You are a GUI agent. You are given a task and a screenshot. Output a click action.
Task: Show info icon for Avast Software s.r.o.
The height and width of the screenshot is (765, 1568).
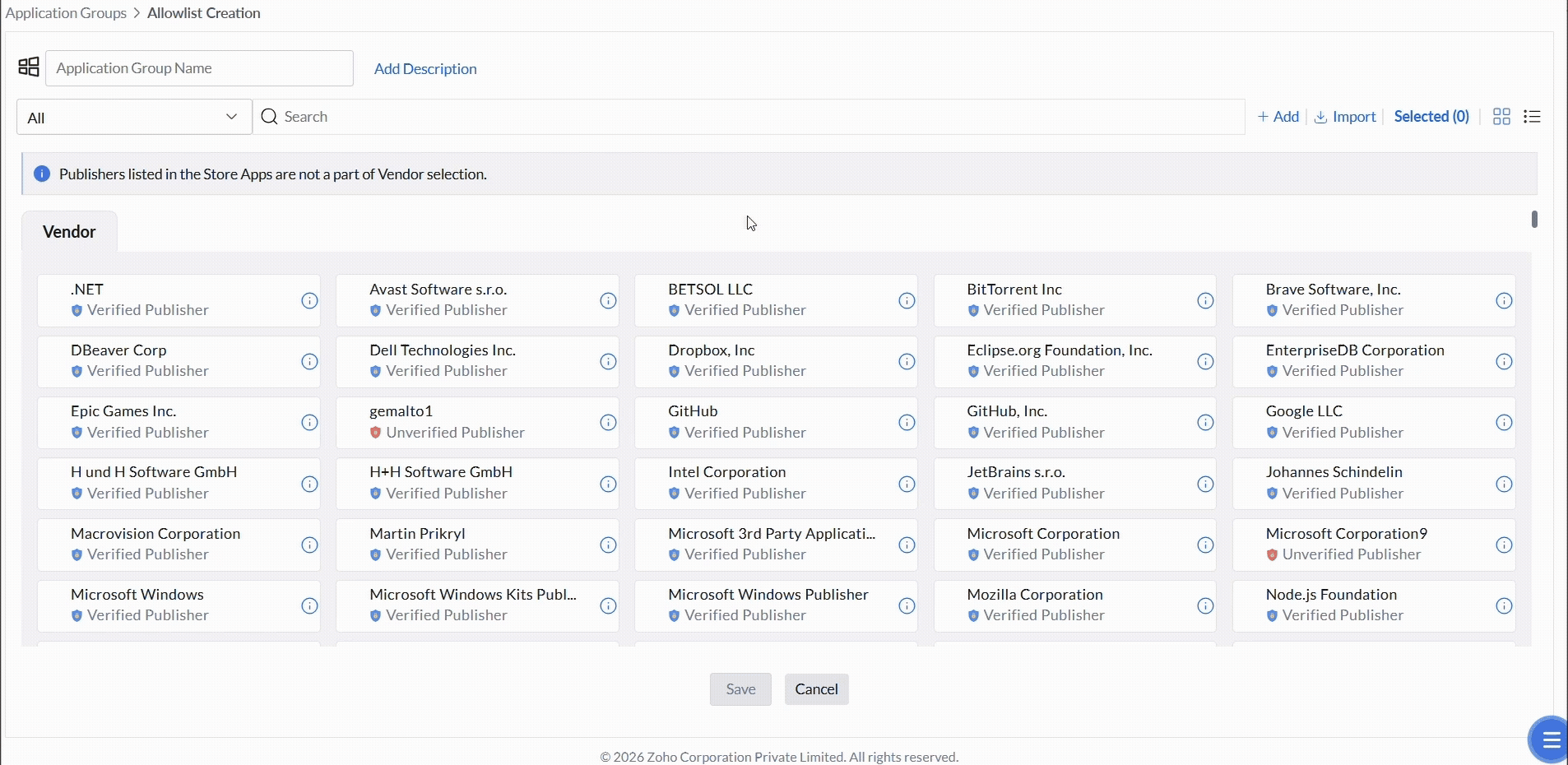608,300
